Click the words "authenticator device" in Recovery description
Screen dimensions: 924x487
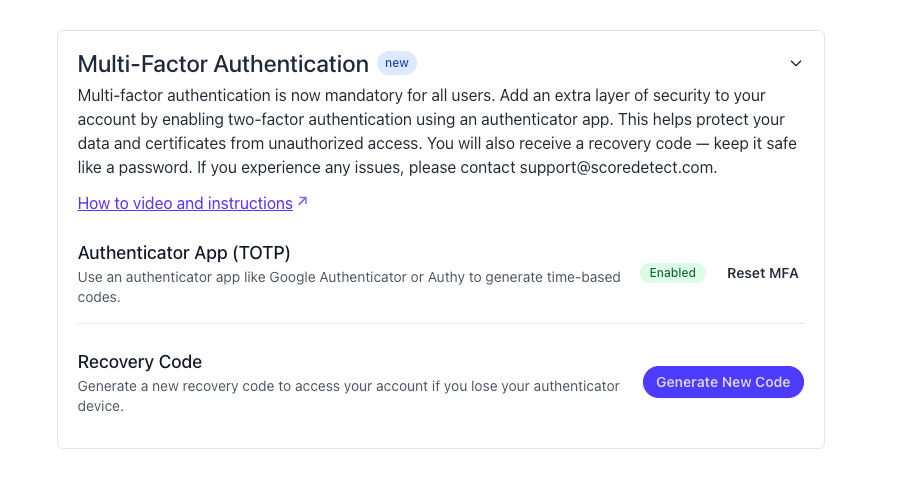[x=571, y=386]
